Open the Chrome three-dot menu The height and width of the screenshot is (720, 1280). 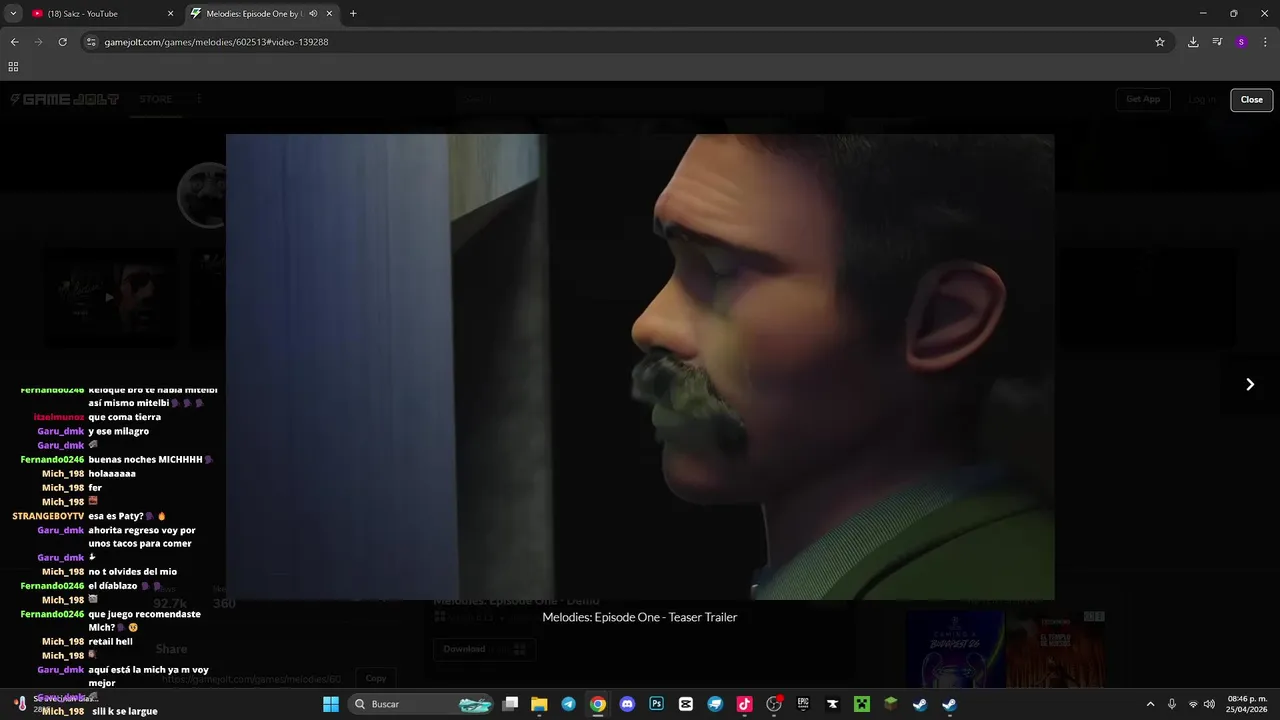pyautogui.click(x=1266, y=42)
